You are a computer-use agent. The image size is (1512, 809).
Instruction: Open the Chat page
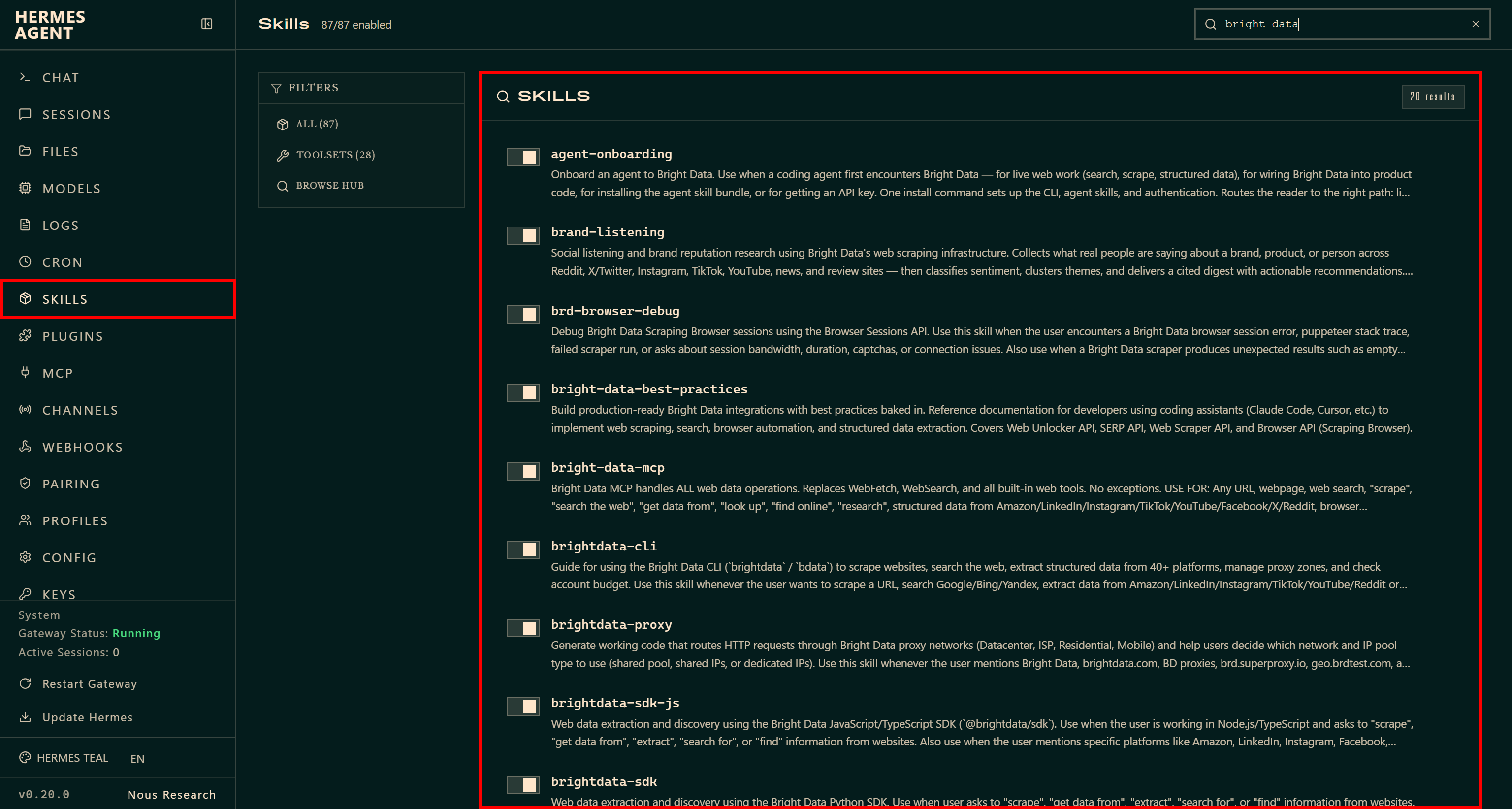(x=117, y=77)
